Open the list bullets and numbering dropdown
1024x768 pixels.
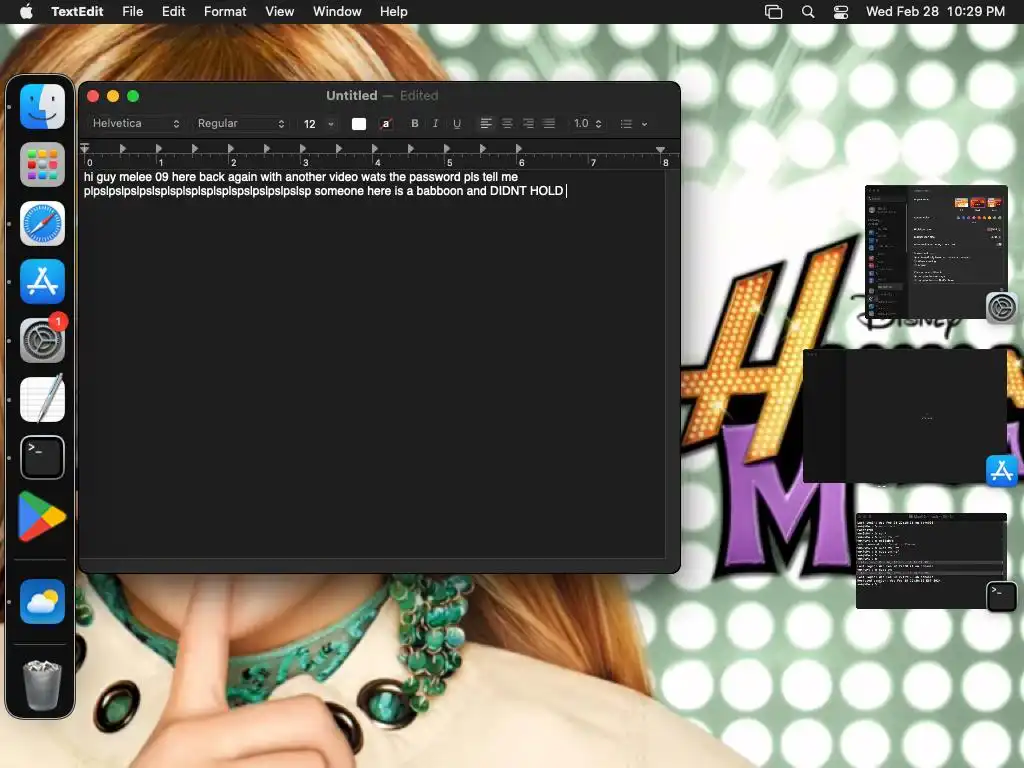click(633, 123)
